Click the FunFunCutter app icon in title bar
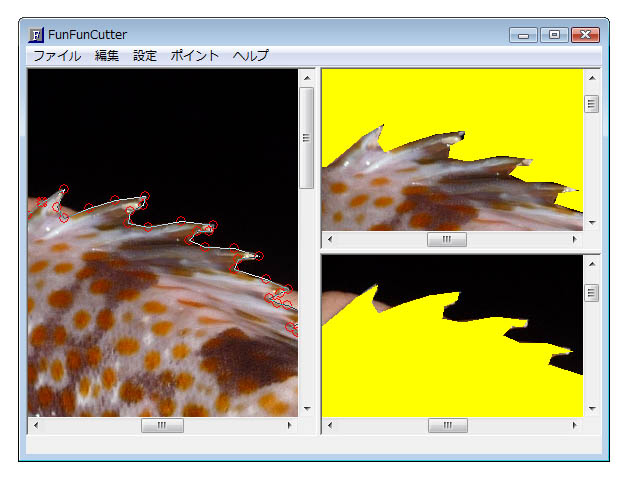630x482 pixels. pos(36,35)
